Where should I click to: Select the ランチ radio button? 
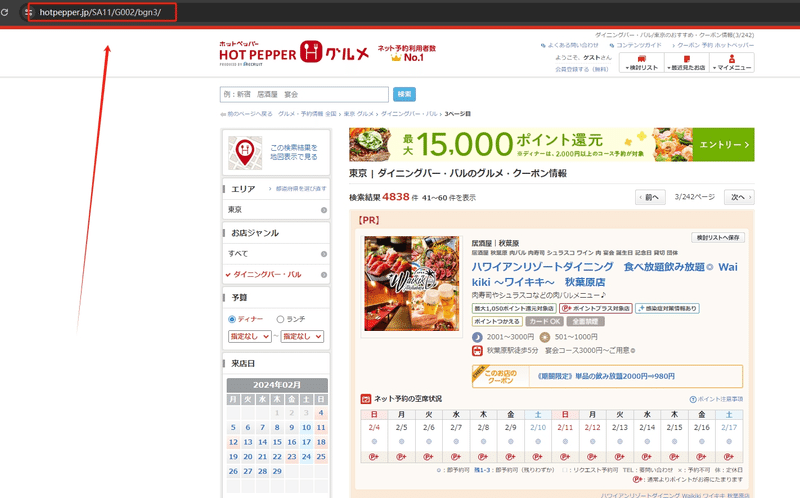click(280, 319)
